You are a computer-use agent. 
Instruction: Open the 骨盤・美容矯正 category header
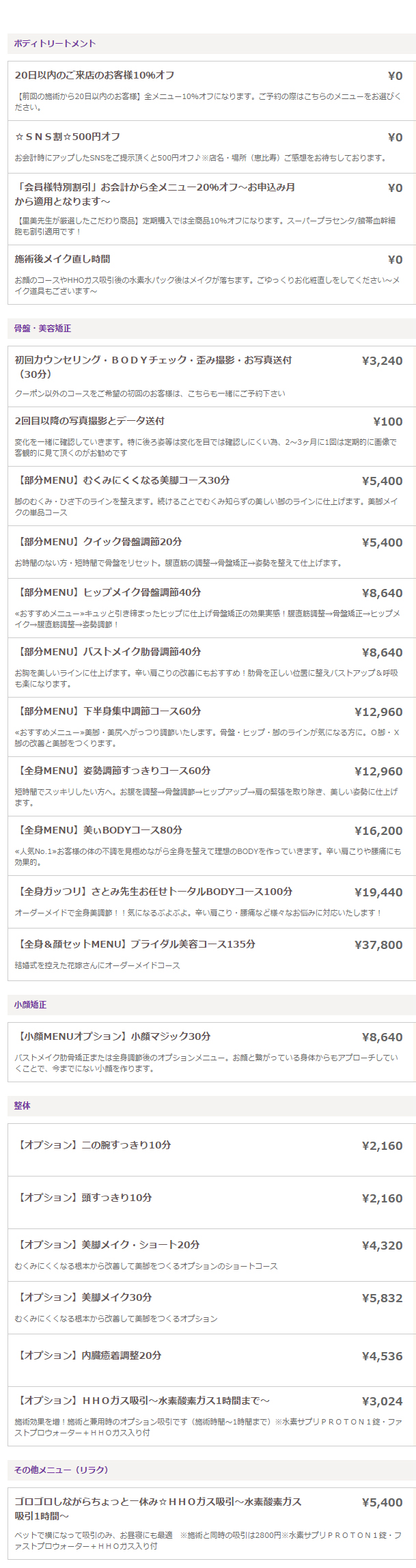coord(42,329)
